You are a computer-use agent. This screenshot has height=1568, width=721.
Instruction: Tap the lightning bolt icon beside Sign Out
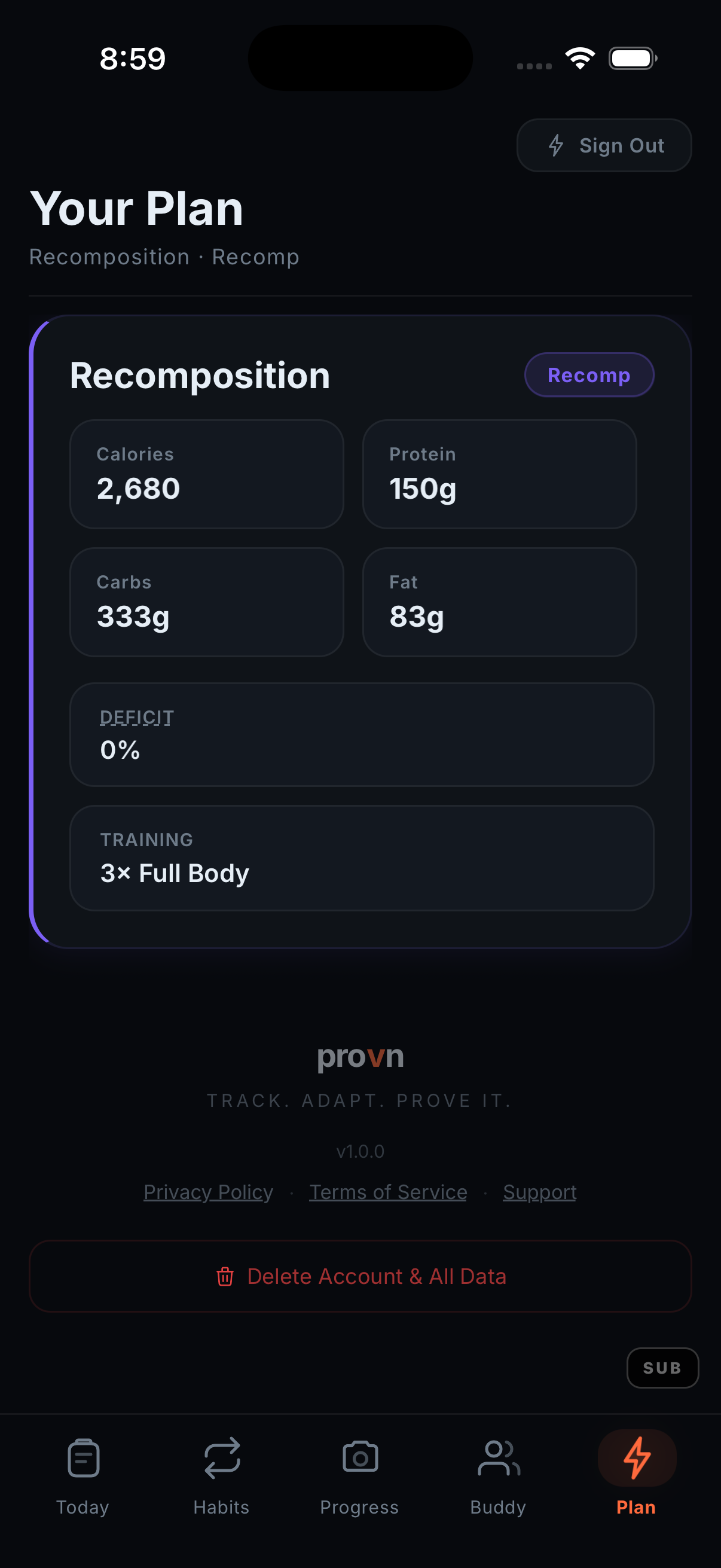[x=555, y=145]
